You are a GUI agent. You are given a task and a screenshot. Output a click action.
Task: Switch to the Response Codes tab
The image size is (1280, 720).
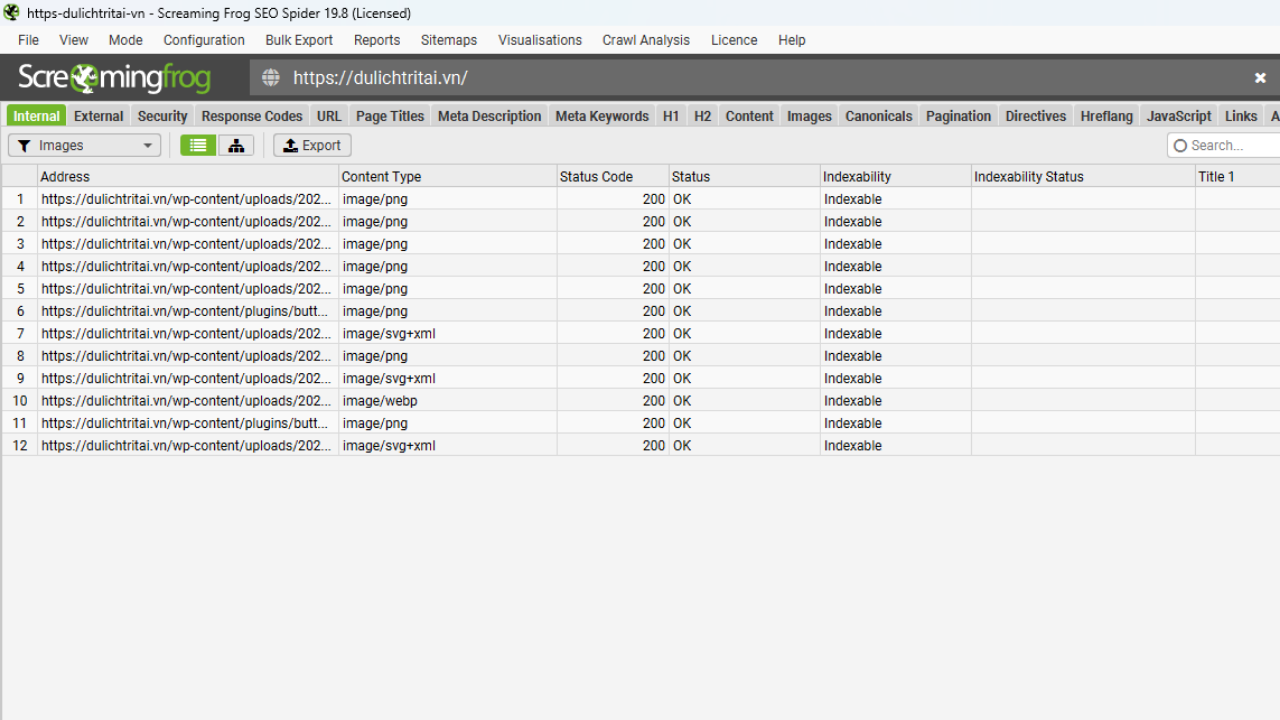click(x=252, y=116)
